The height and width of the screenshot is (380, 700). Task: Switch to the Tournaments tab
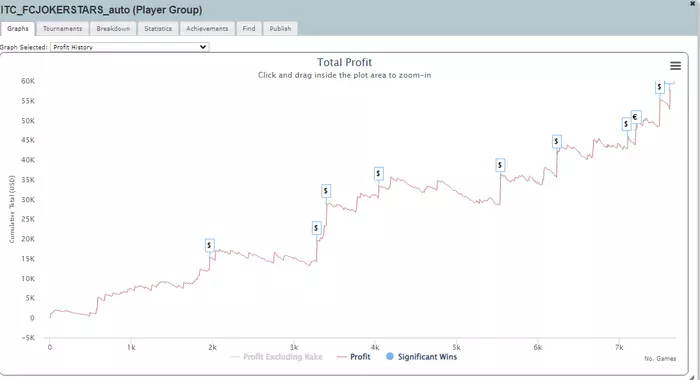62,29
